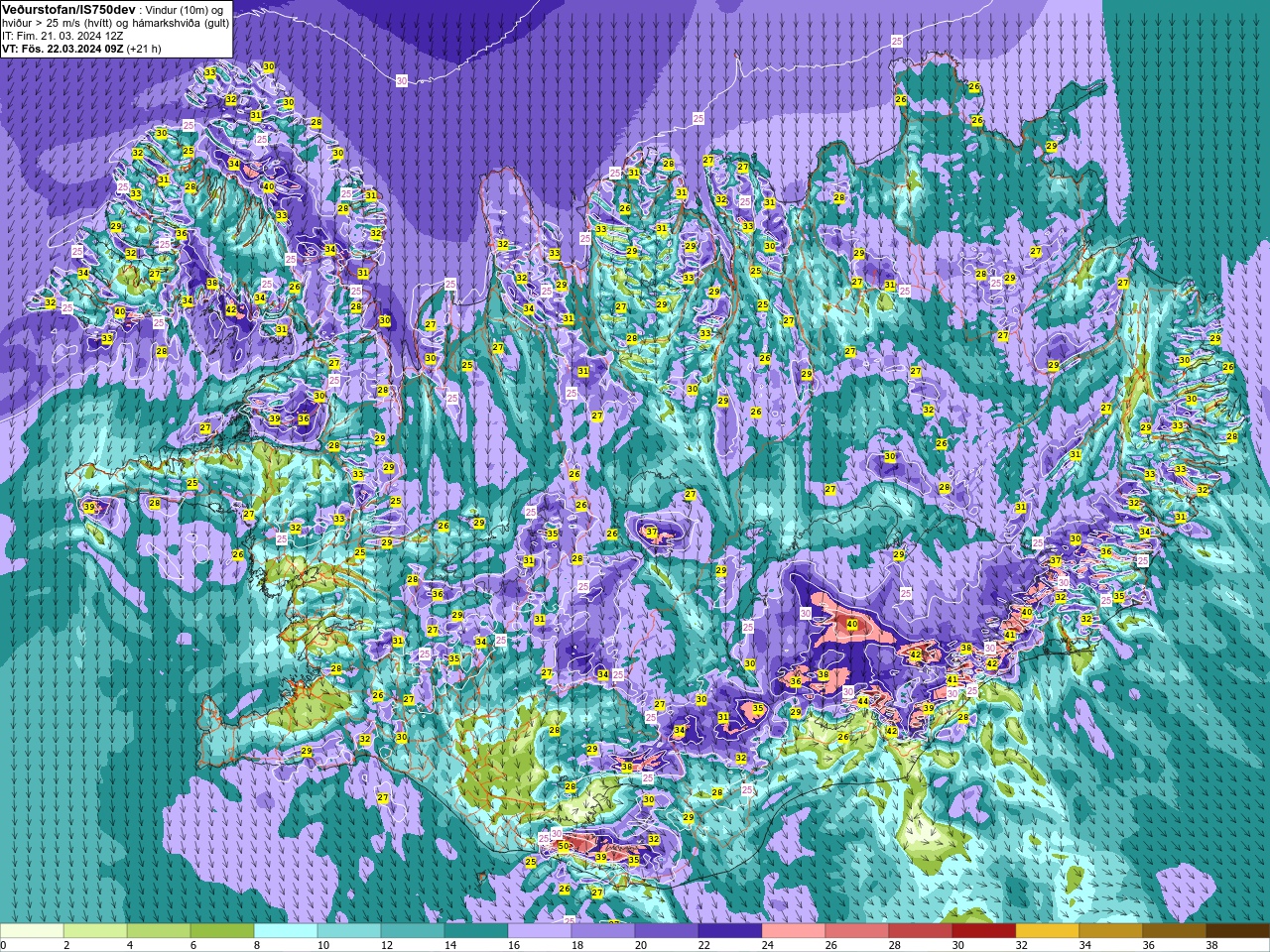The width and height of the screenshot is (1270, 952).
Task: Click the '18' tick label on legend scale
Action: tap(577, 945)
